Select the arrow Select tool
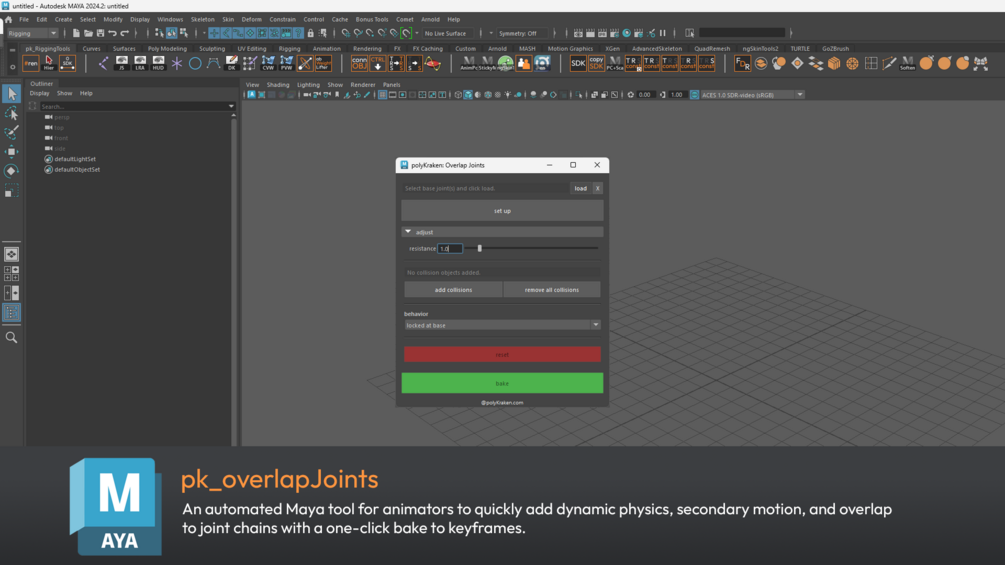Viewport: 1005px width, 565px height. (11, 94)
